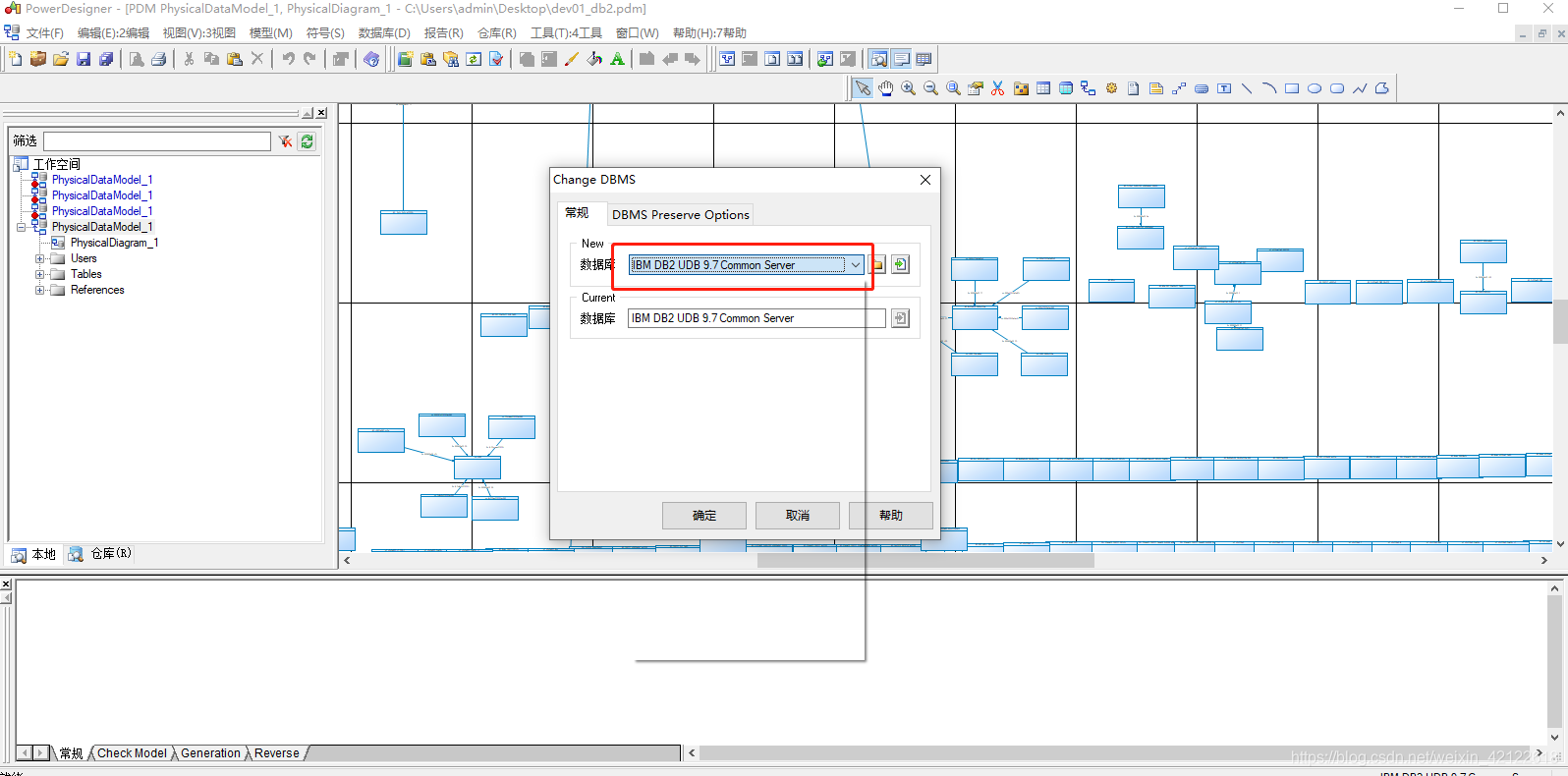This screenshot has height=776, width=1568.
Task: Click the Cut toolbar icon
Action: [189, 59]
